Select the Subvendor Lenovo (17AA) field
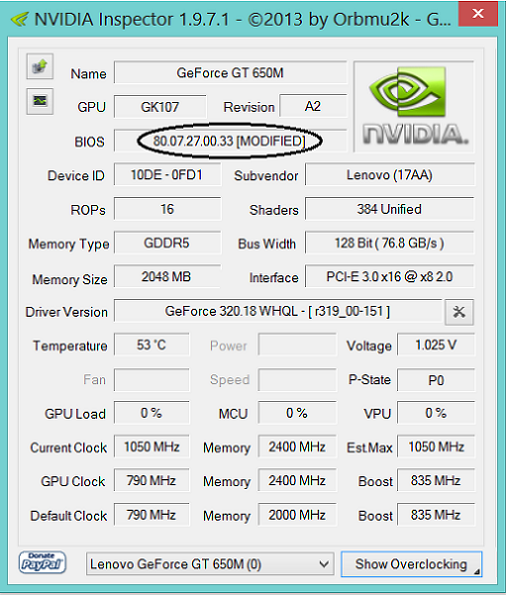The height and width of the screenshot is (595, 506). click(x=390, y=175)
